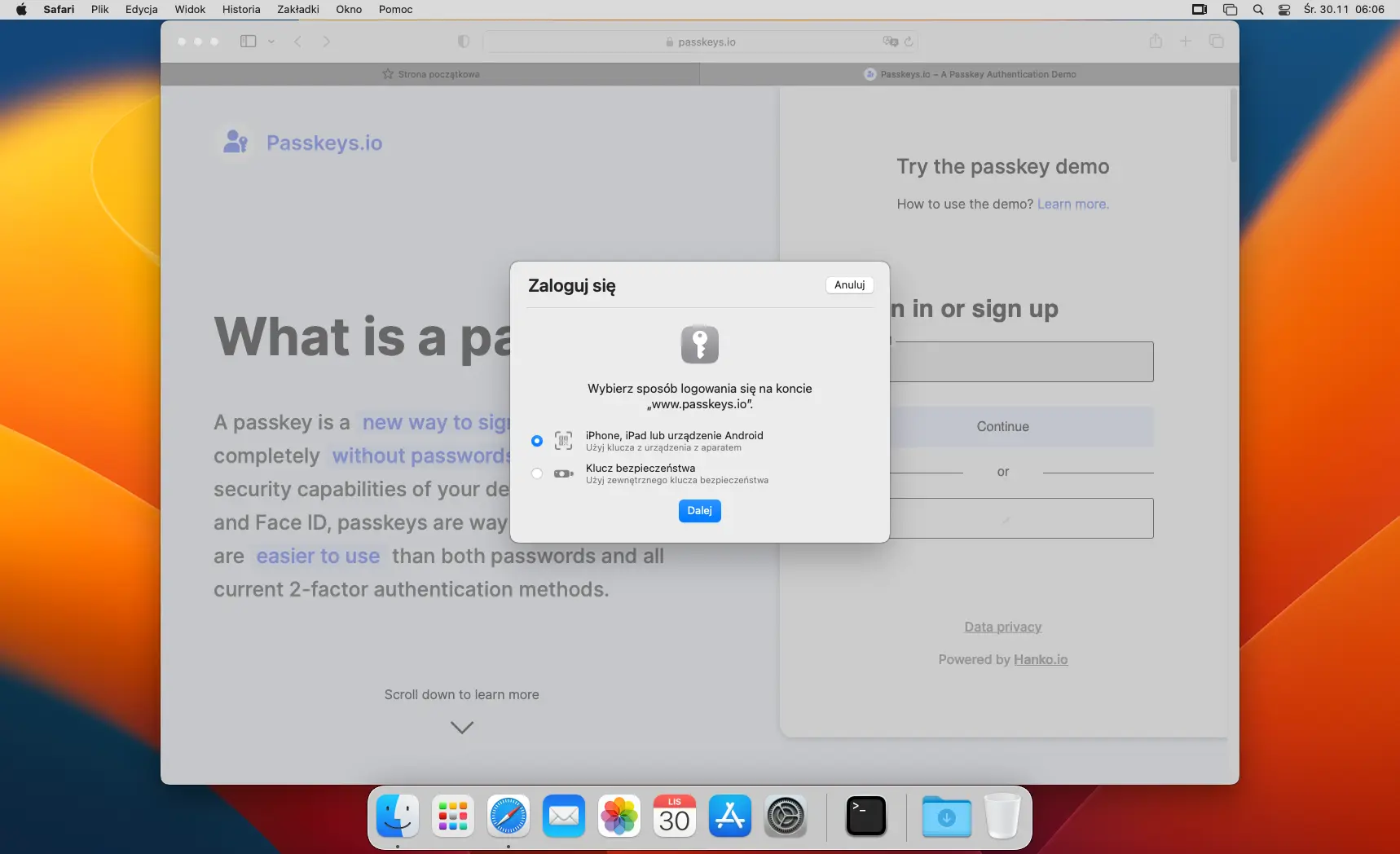Open the Safari menu

(x=59, y=10)
